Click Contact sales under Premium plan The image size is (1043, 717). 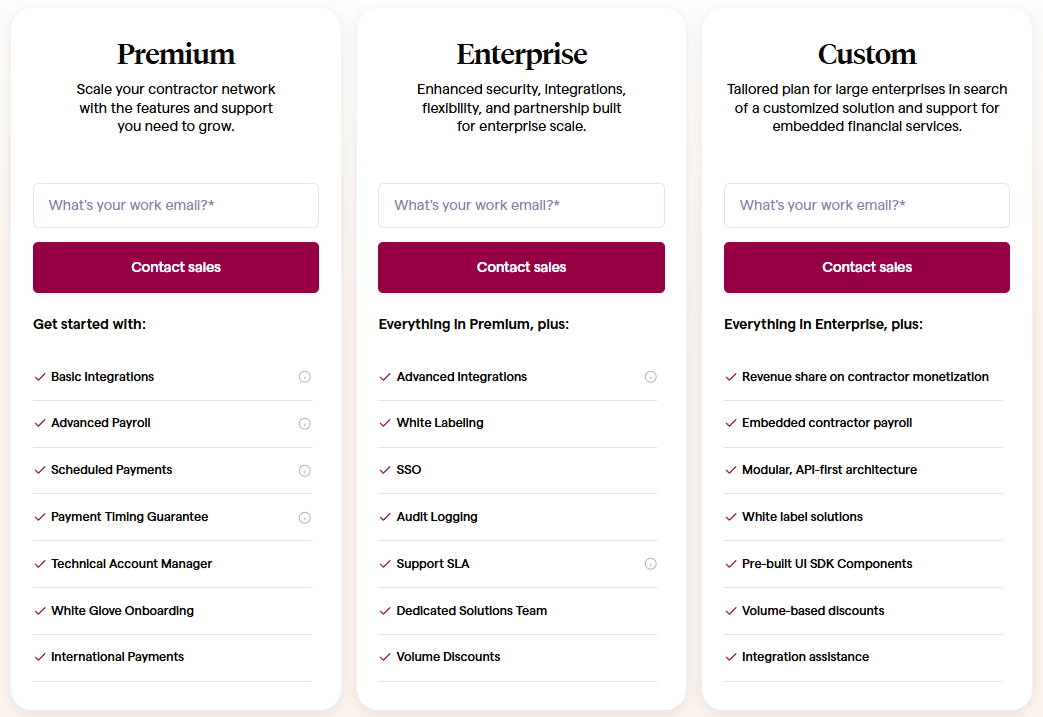point(176,267)
